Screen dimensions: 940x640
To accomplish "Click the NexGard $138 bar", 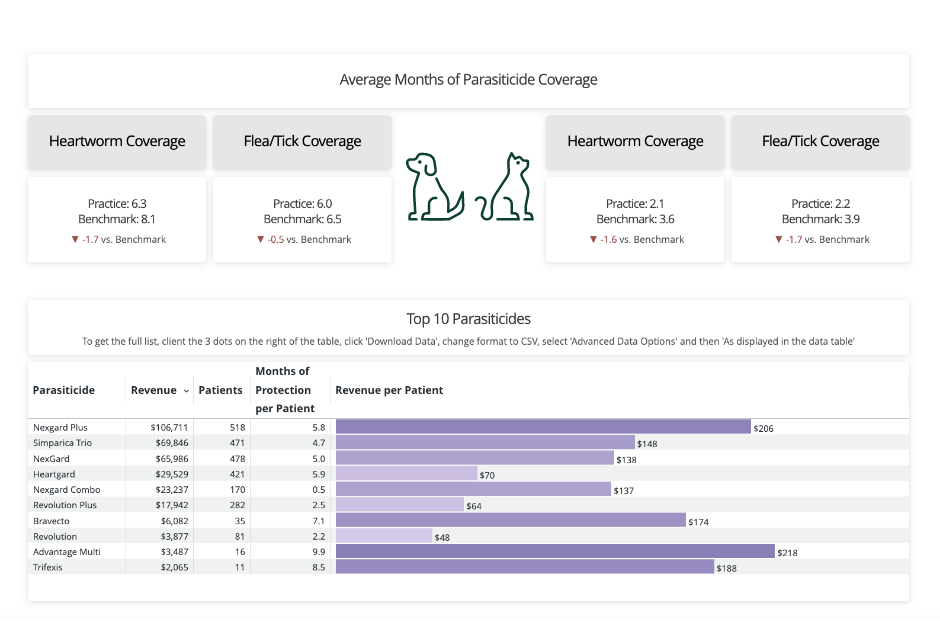I will point(475,458).
